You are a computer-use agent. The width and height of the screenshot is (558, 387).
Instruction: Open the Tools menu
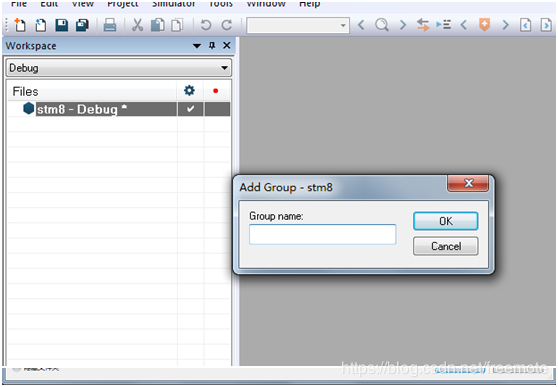pos(221,4)
